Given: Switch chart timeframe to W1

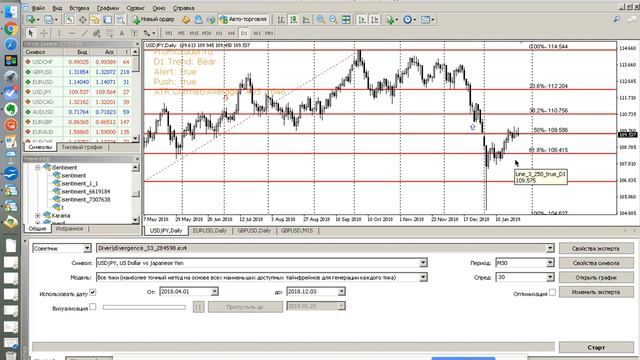Looking at the screenshot, I should 257,33.
